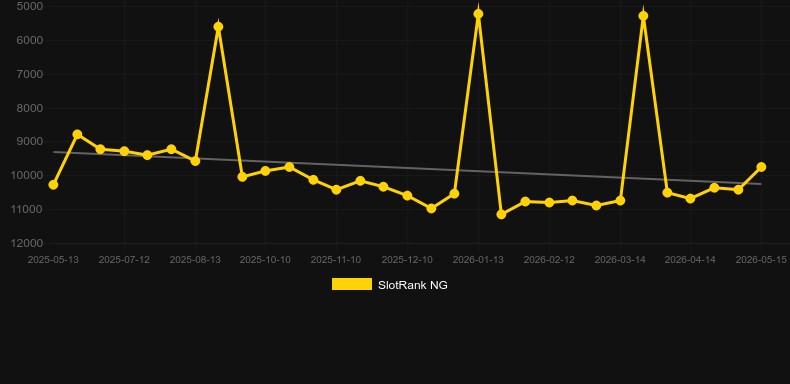Select the lowest data point just after the January peak

click(501, 214)
